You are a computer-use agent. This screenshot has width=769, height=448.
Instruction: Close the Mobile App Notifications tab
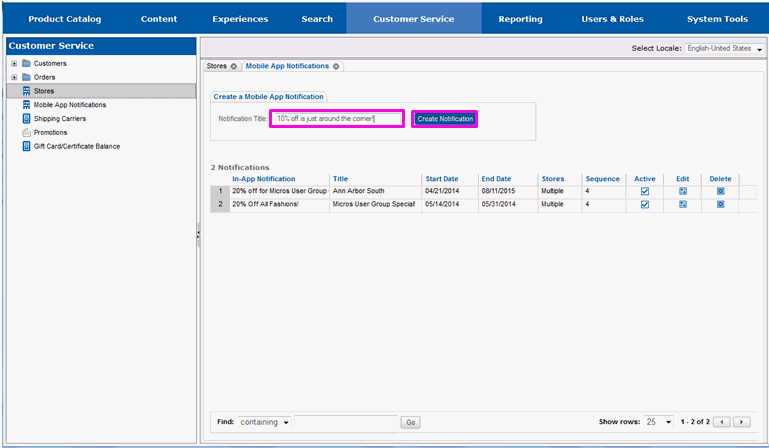[336, 66]
